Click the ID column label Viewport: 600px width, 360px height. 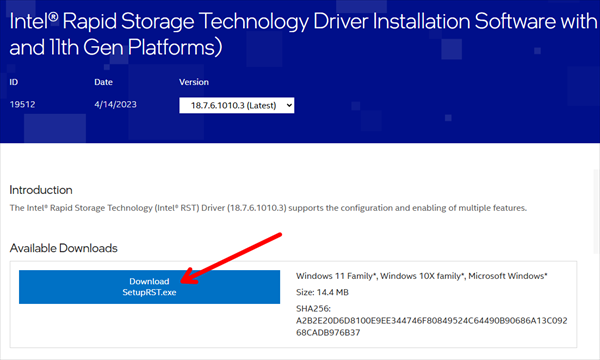click(14, 82)
